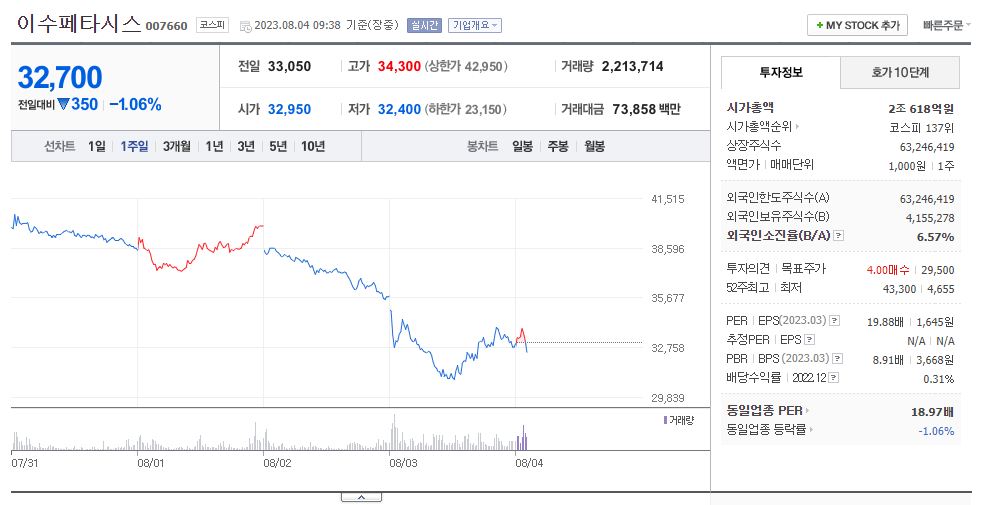Viewport: 984px width, 505px height.
Task: Click the -1.06% change under the price
Action: (x=136, y=105)
